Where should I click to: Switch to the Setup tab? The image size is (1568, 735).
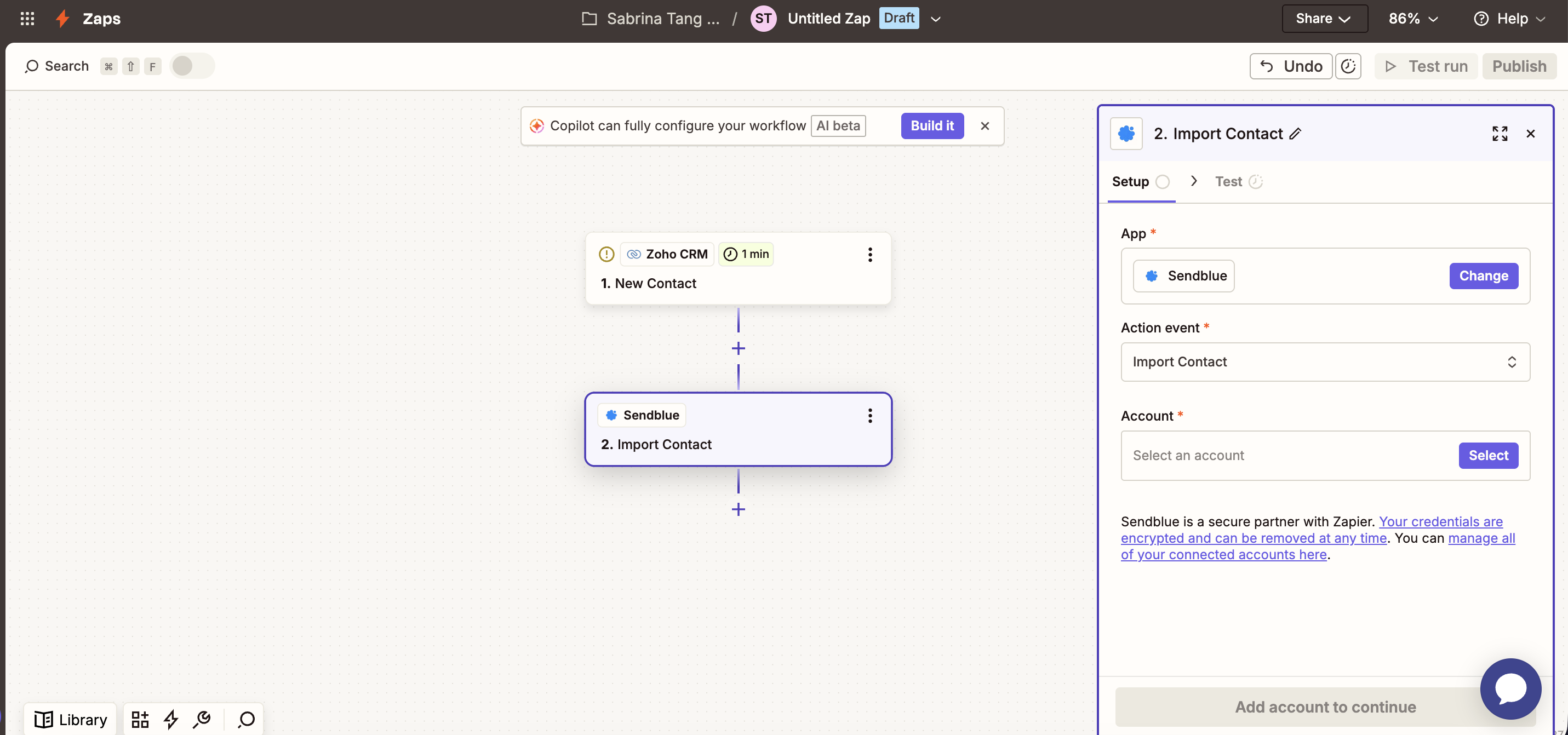click(x=1140, y=181)
